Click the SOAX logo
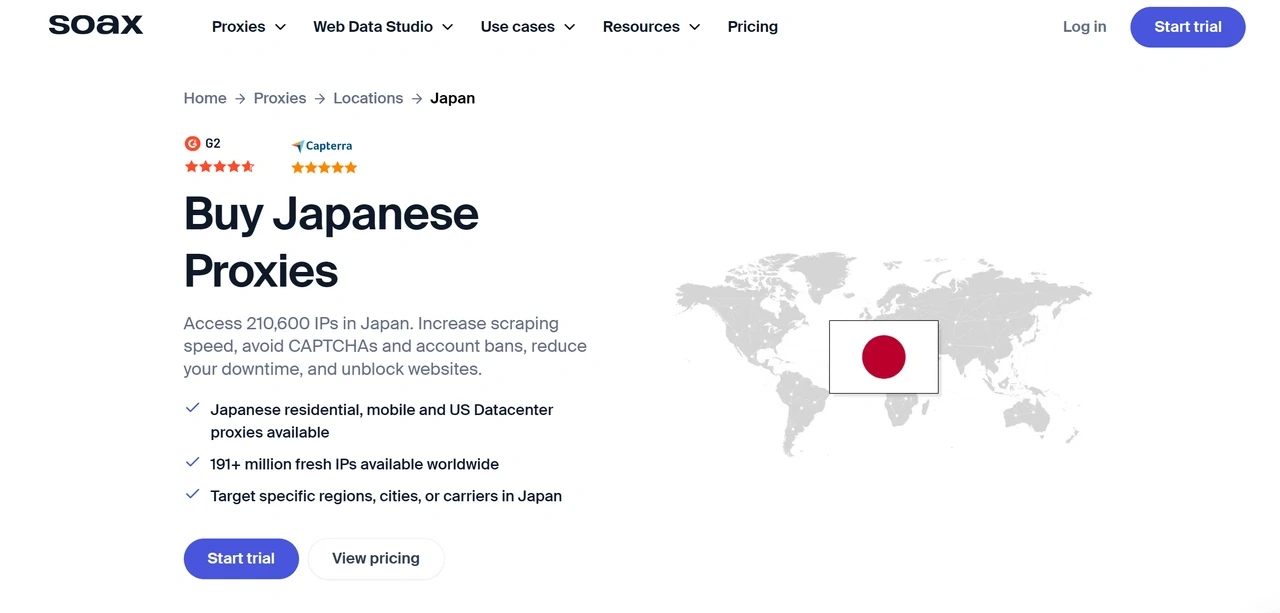The height and width of the screenshot is (613, 1280). (x=95, y=24)
